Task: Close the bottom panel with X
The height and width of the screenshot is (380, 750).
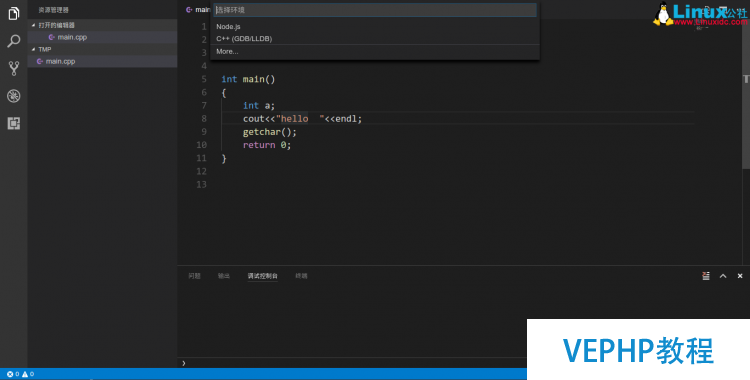Action: (740, 276)
